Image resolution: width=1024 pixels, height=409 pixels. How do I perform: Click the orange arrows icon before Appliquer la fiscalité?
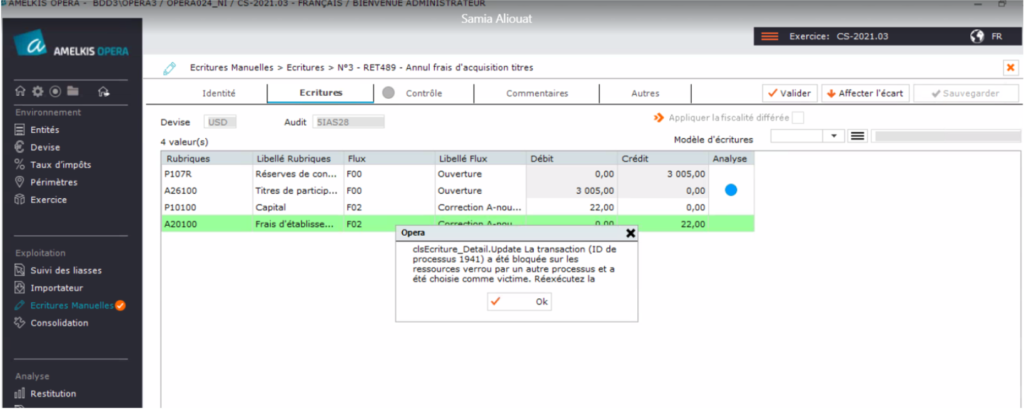(x=658, y=118)
